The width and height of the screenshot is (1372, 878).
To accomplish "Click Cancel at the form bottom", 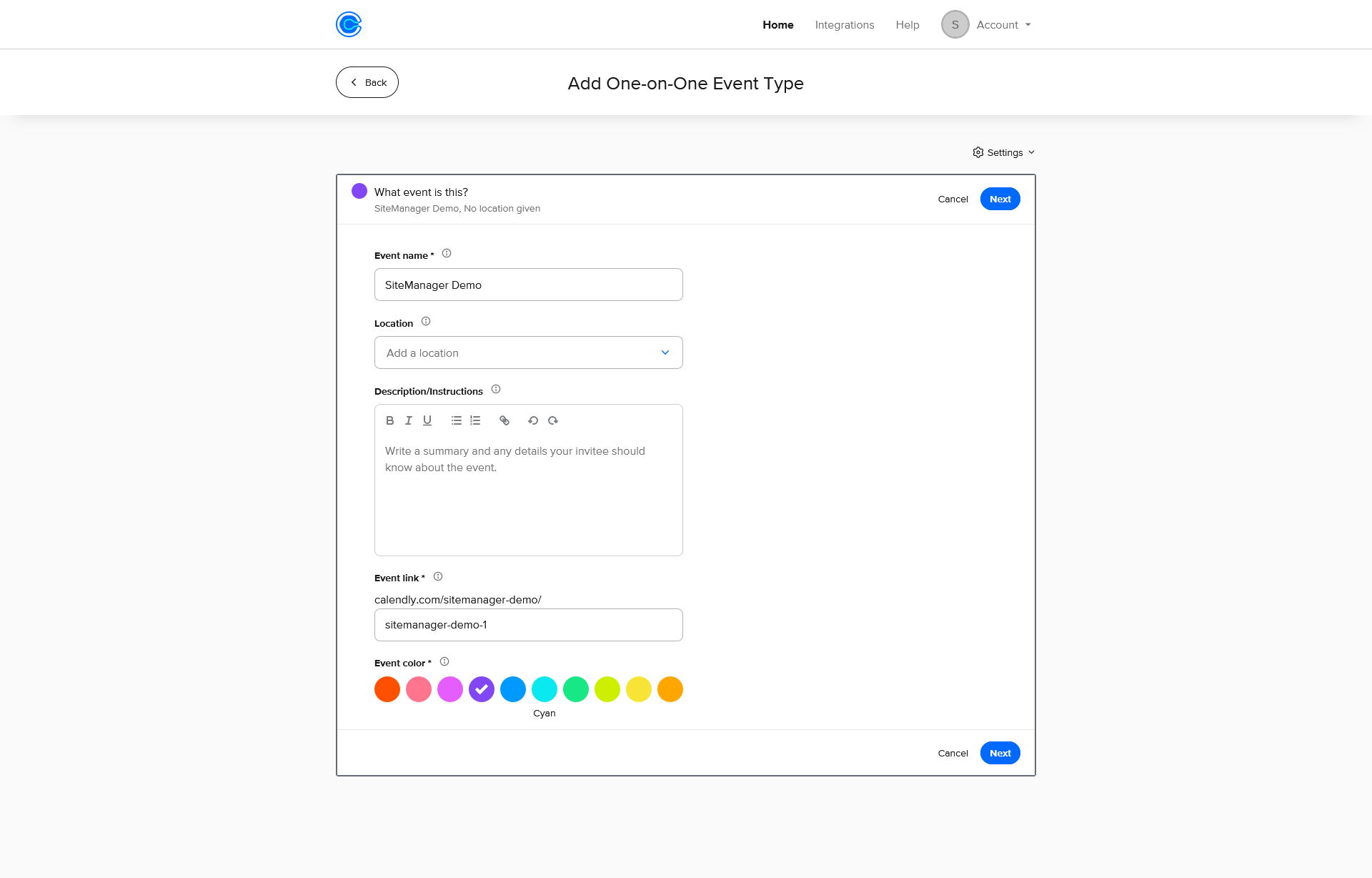I will click(x=953, y=753).
